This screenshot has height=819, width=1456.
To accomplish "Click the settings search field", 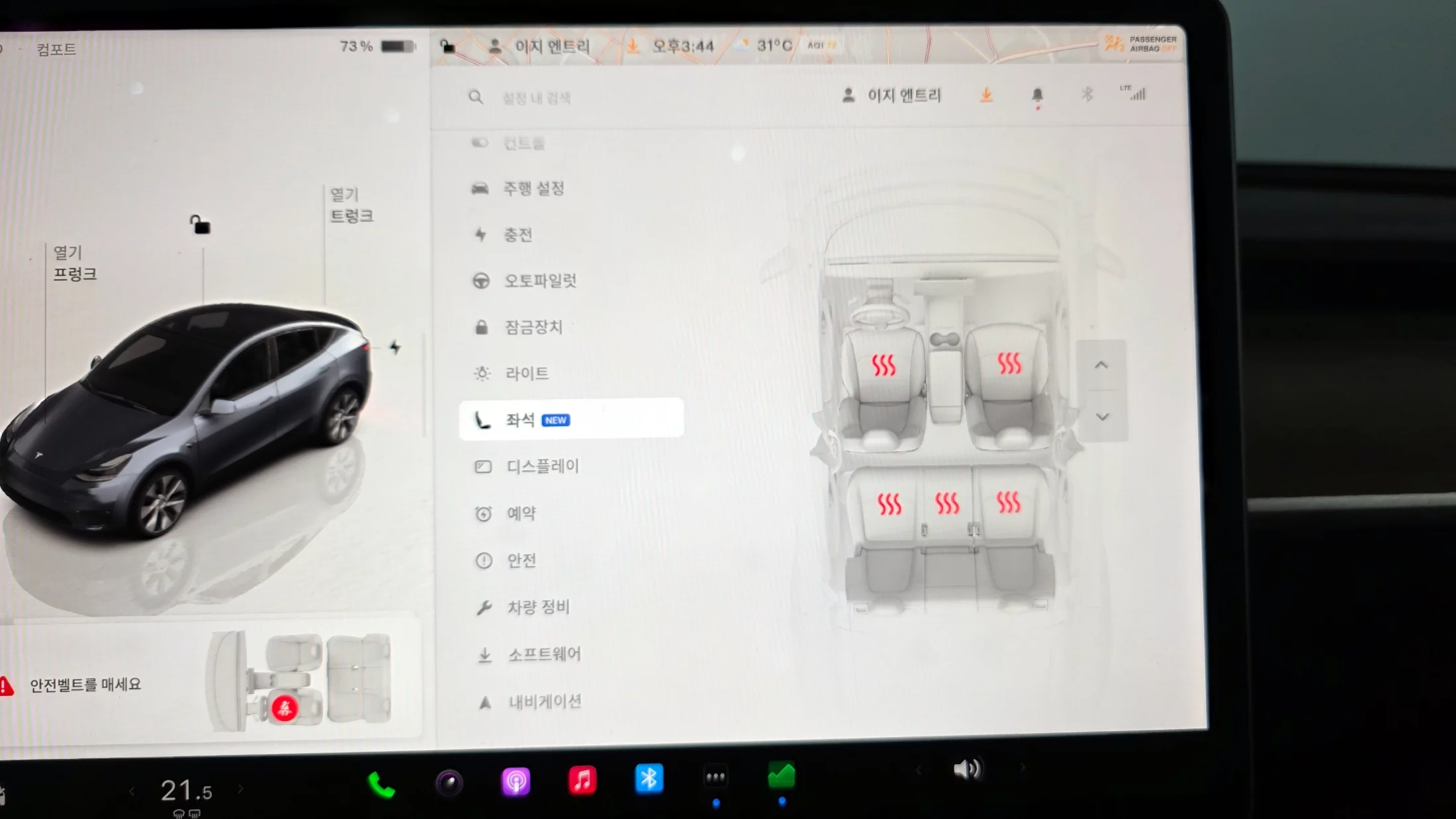I will click(536, 98).
